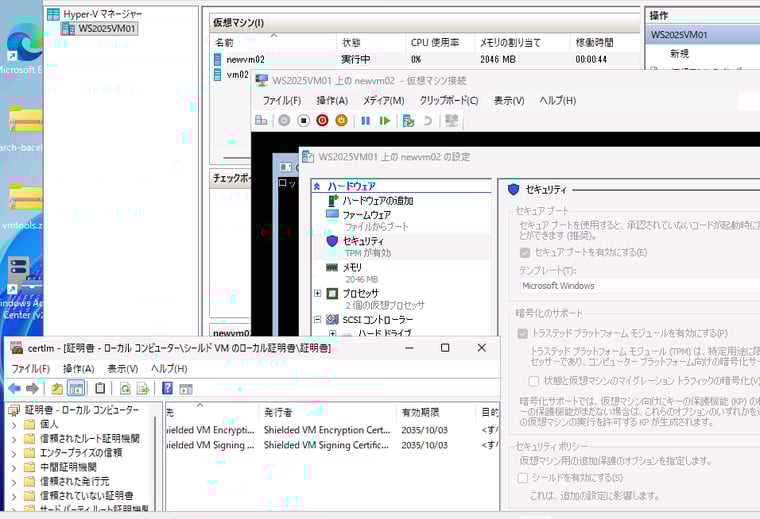This screenshot has width=760, height=519.
Task: Click the grayed Start icon in VM toolbar
Action: (x=285, y=120)
